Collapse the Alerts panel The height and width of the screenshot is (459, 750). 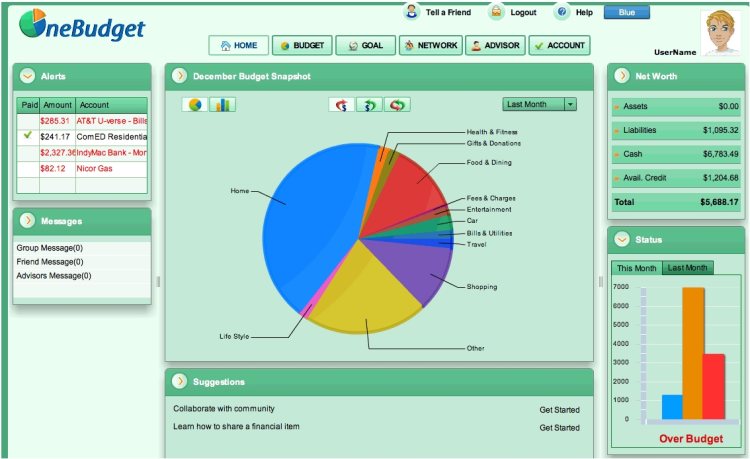pos(27,76)
